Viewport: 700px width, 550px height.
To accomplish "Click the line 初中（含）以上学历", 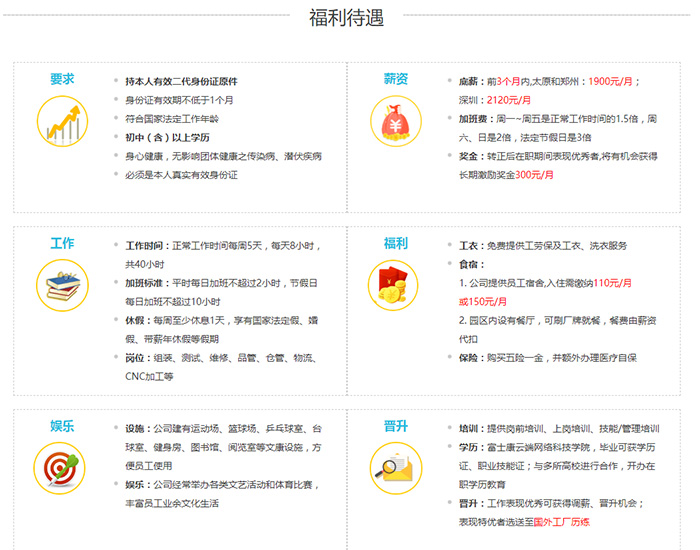I will coord(167,138).
